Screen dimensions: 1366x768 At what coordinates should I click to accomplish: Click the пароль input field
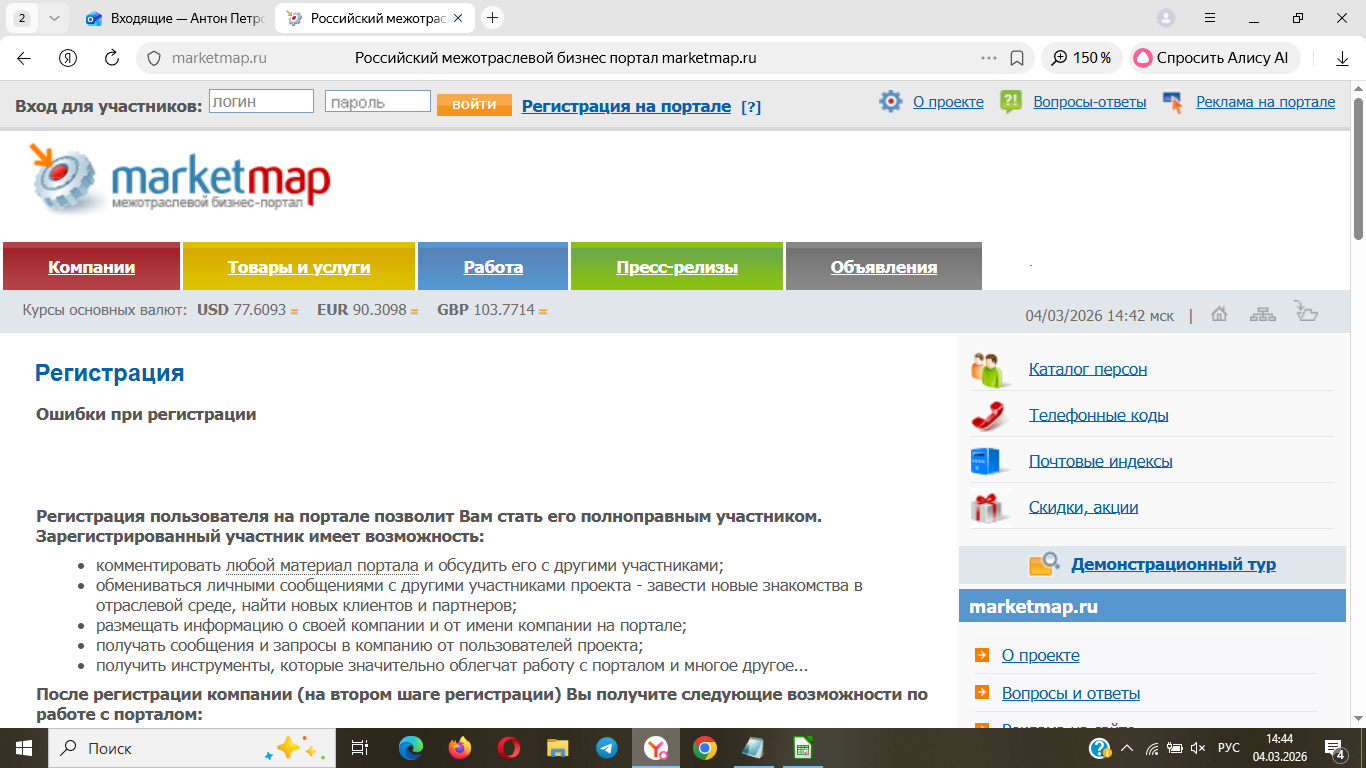[378, 102]
